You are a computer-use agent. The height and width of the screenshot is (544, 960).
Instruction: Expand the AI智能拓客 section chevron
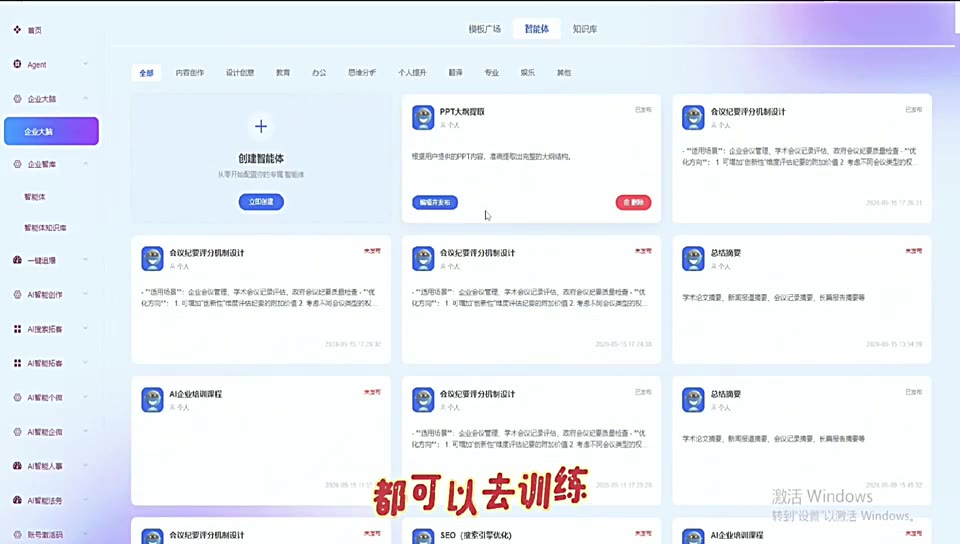click(85, 363)
